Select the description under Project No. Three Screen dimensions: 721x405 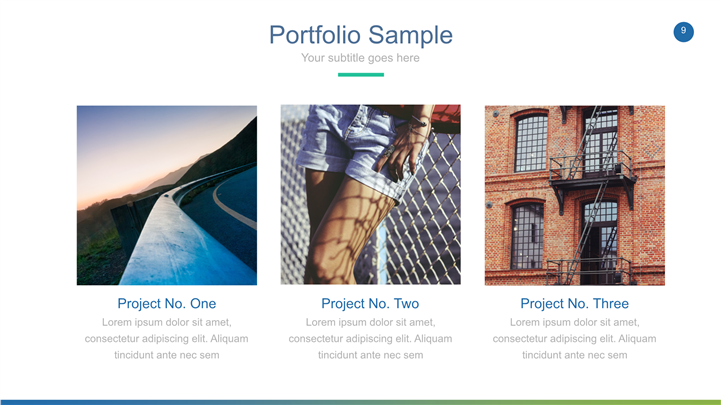click(574, 338)
